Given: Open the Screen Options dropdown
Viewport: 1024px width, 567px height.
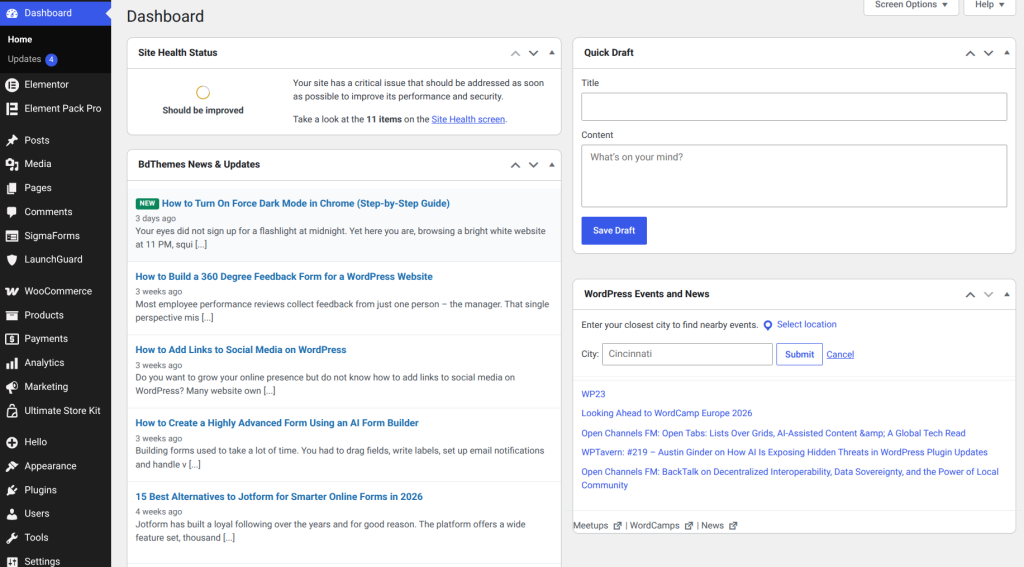Looking at the screenshot, I should 911,5.
